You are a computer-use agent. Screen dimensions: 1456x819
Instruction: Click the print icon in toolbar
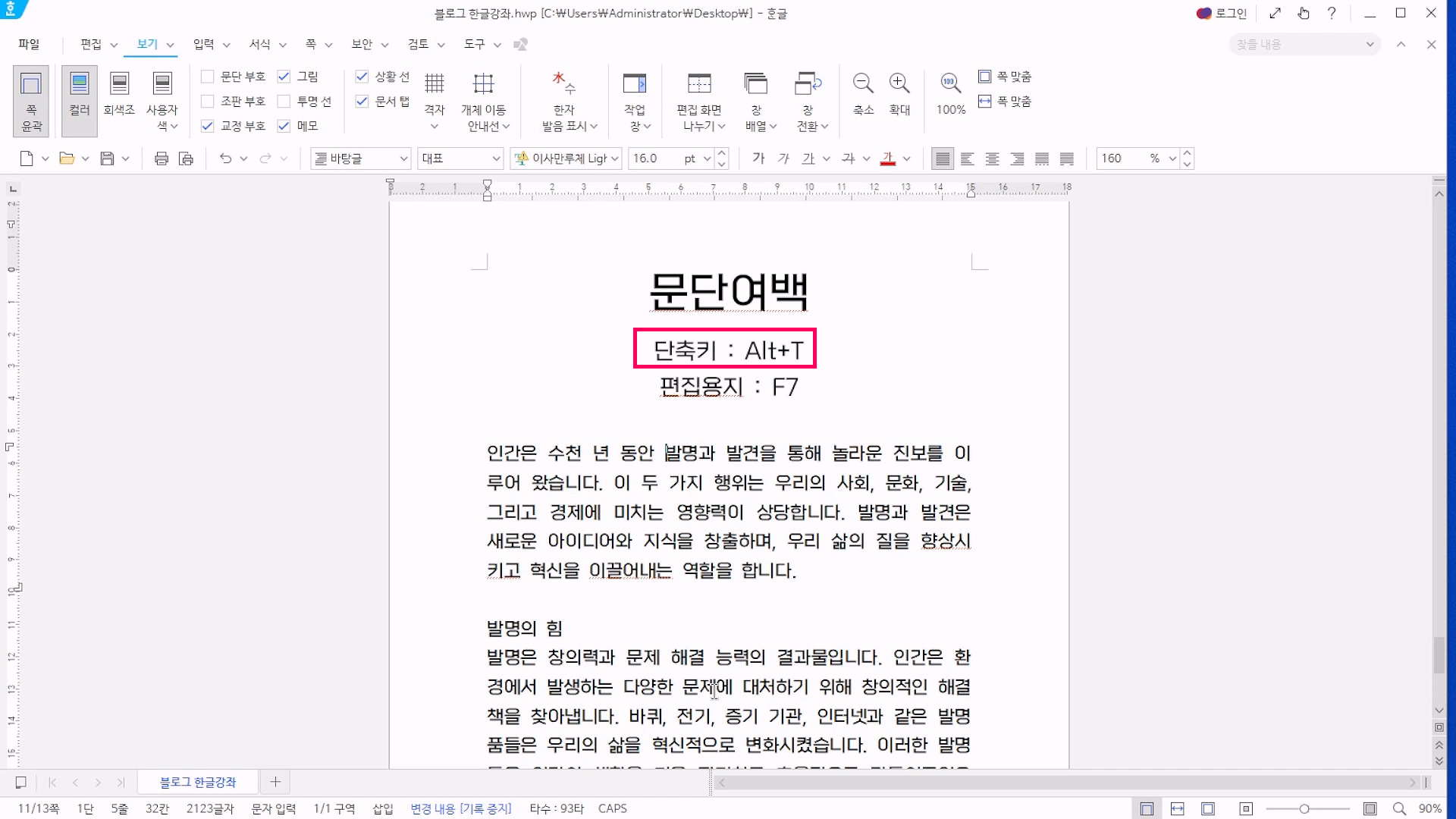click(x=161, y=158)
